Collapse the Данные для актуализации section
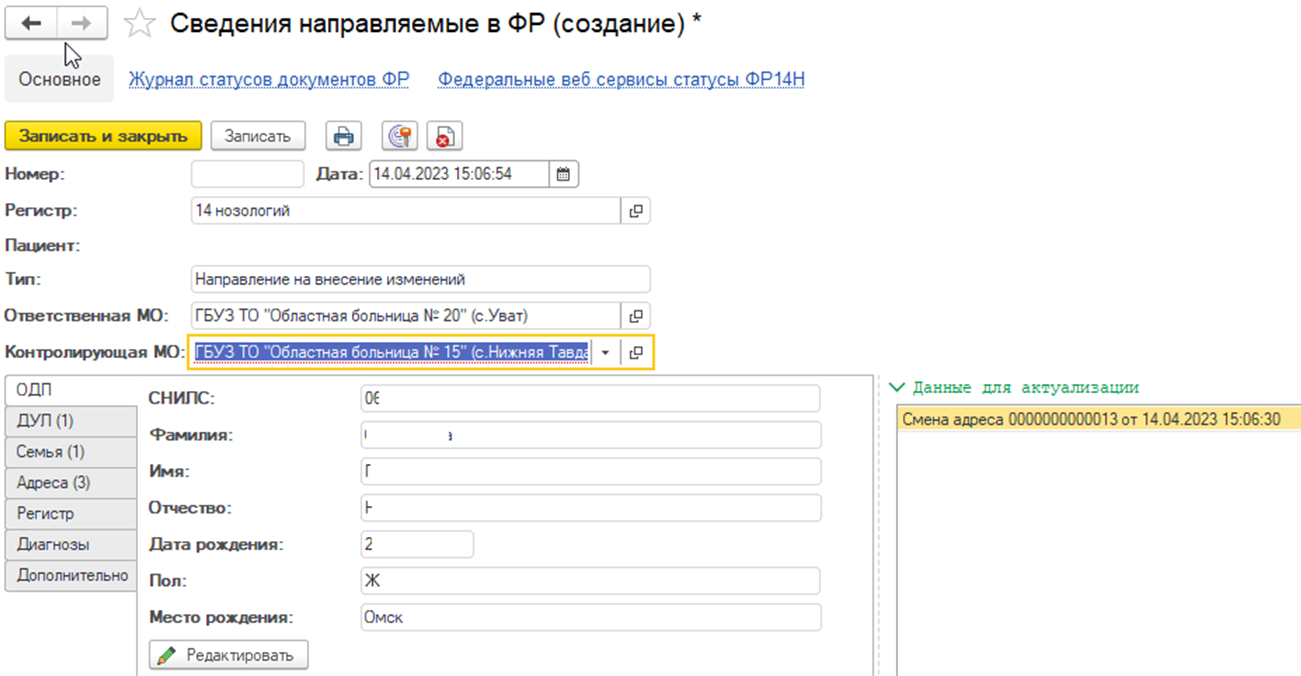This screenshot has width=1301, height=676. [x=897, y=387]
